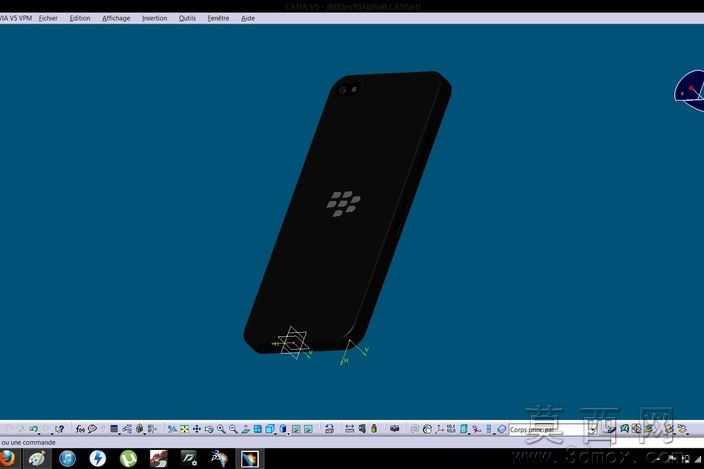Image resolution: width=704 pixels, height=469 pixels.
Task: Launch Firefox from the taskbar
Action: (x=7, y=459)
